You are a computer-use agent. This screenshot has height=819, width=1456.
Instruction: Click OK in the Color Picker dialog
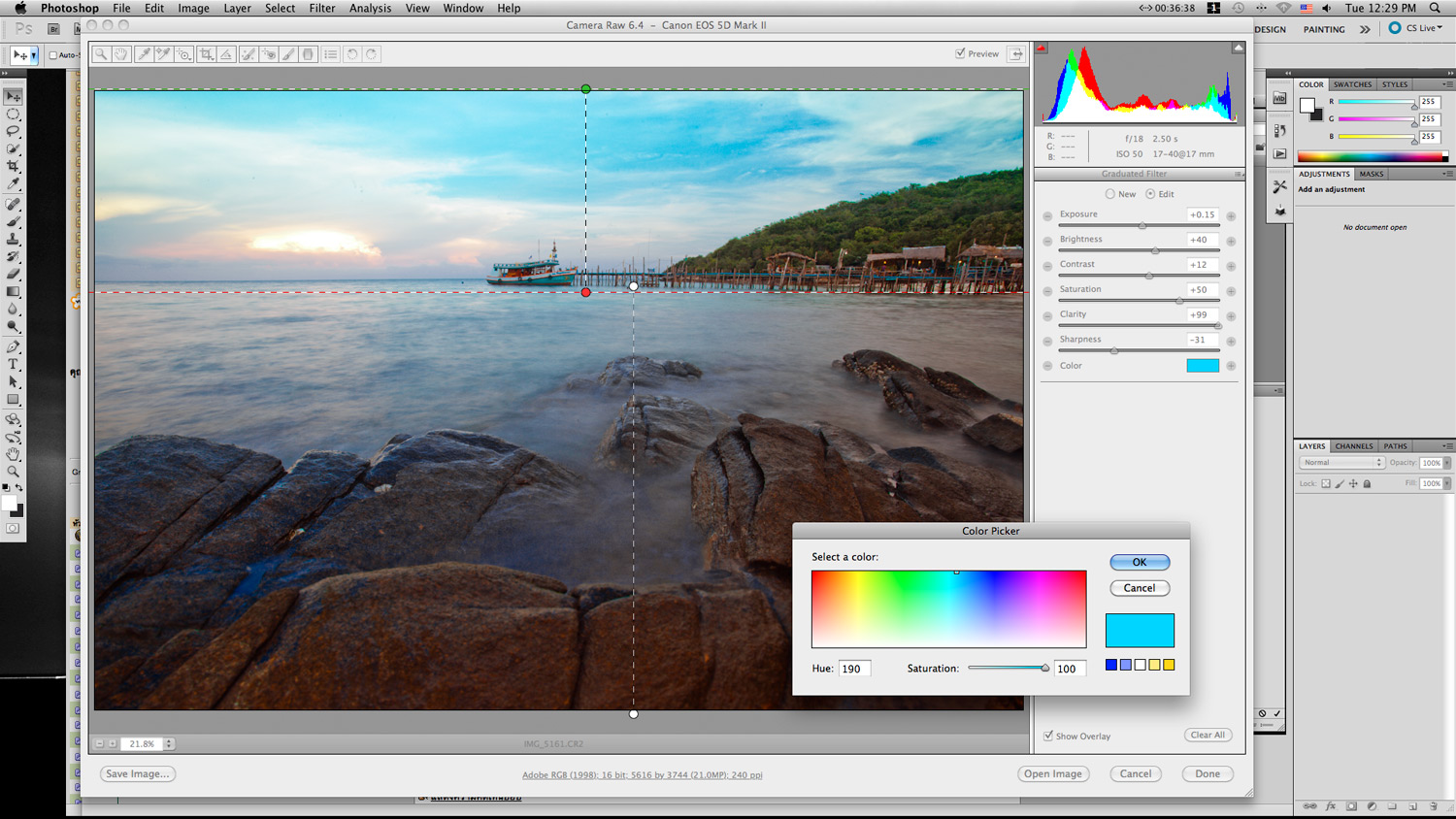tap(1140, 562)
